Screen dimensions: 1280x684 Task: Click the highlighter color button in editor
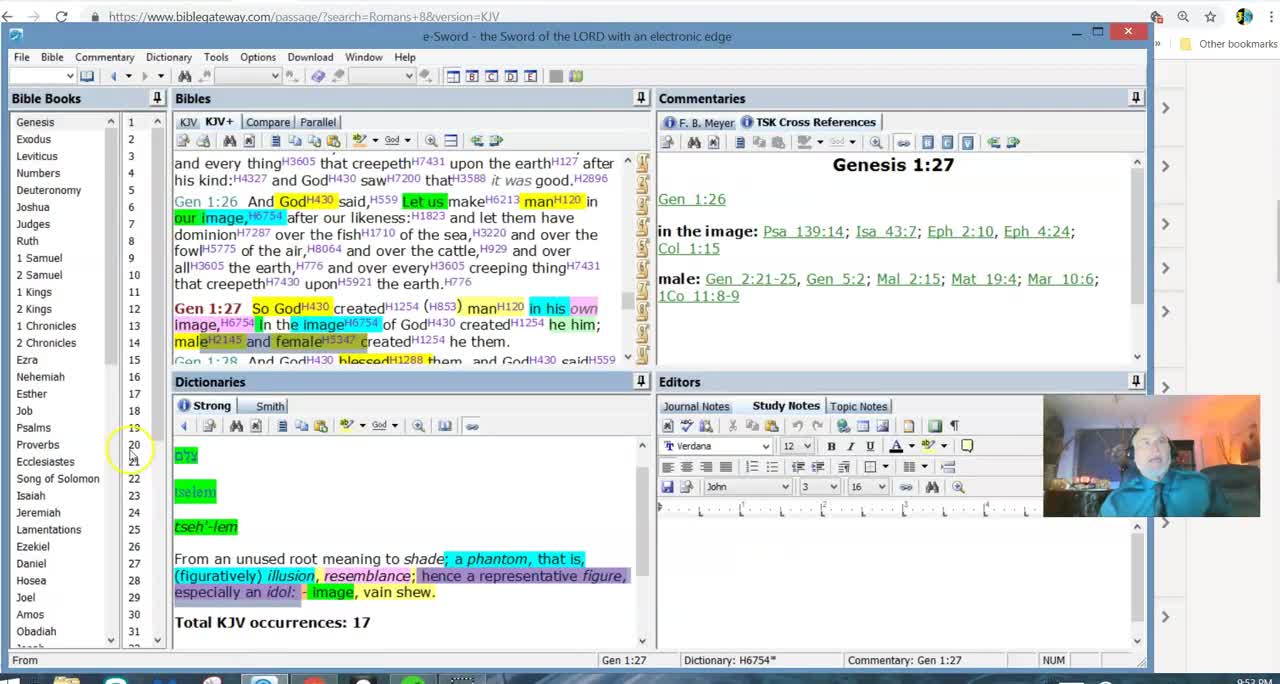pyautogui.click(x=929, y=446)
